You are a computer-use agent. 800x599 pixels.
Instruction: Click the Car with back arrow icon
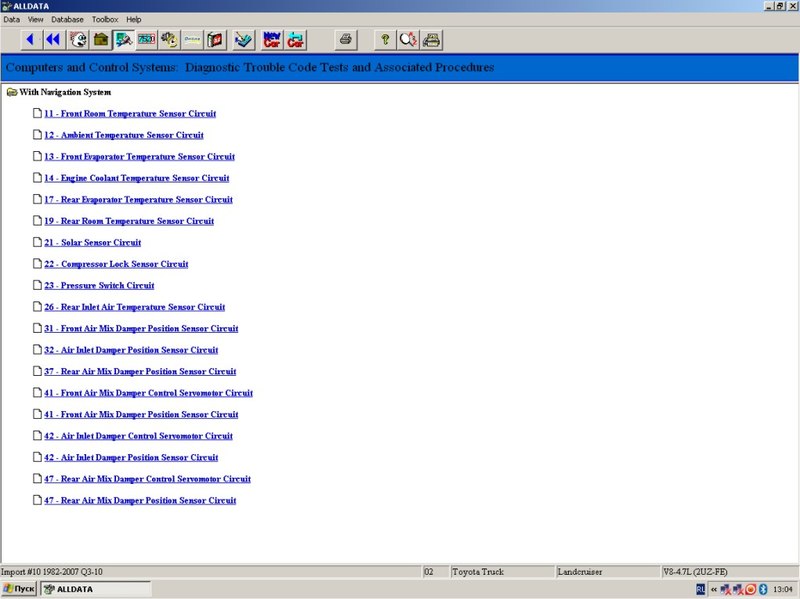pyautogui.click(x=295, y=40)
